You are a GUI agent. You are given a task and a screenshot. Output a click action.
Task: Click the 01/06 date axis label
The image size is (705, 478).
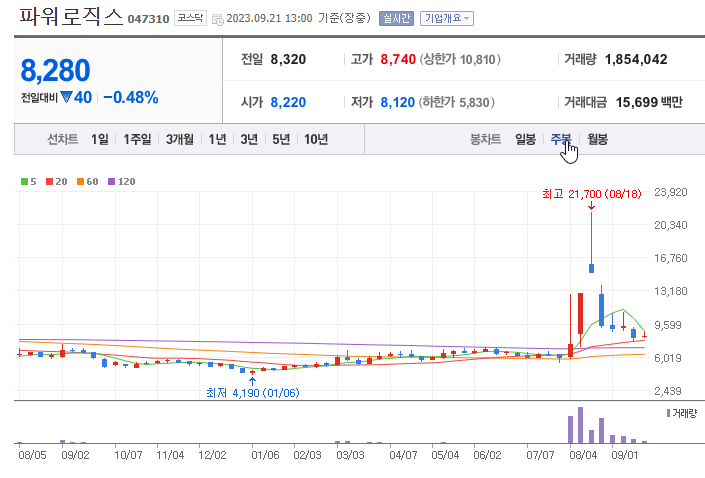265,455
